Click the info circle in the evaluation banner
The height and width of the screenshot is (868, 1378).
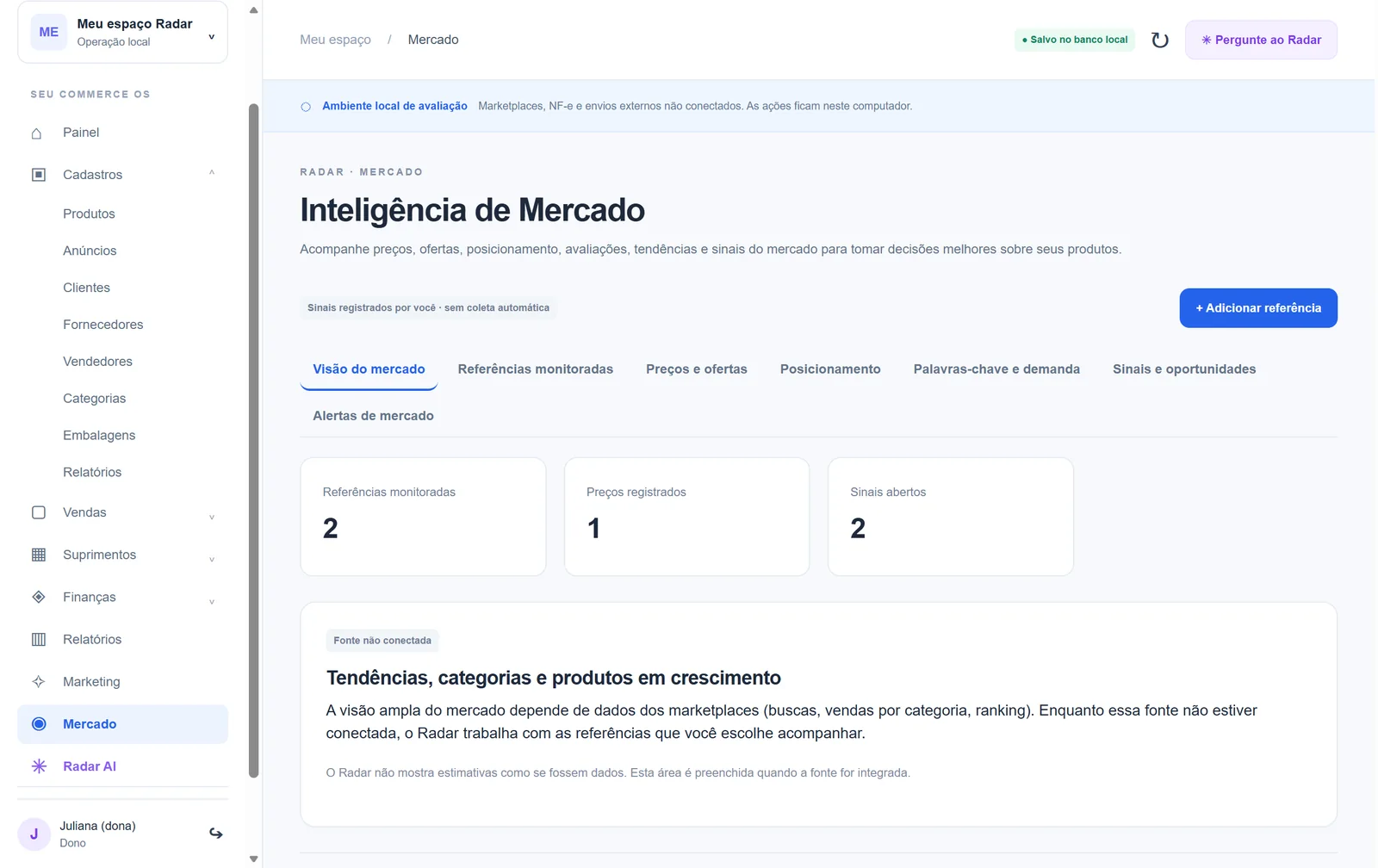coord(306,107)
